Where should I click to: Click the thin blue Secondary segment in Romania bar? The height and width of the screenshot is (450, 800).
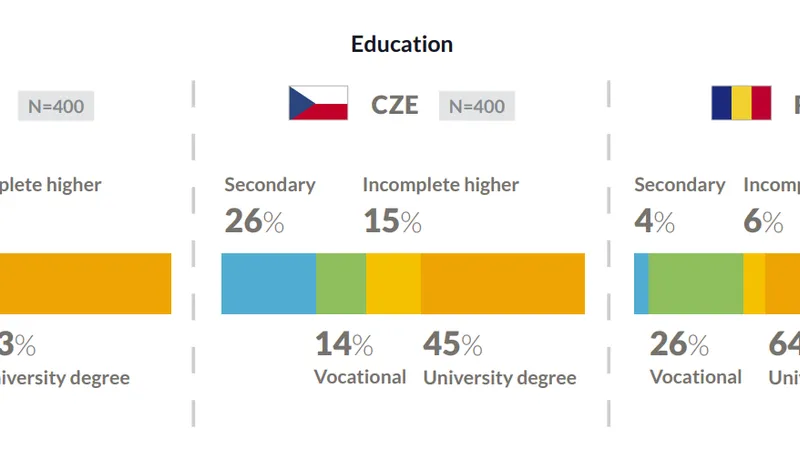click(x=641, y=284)
